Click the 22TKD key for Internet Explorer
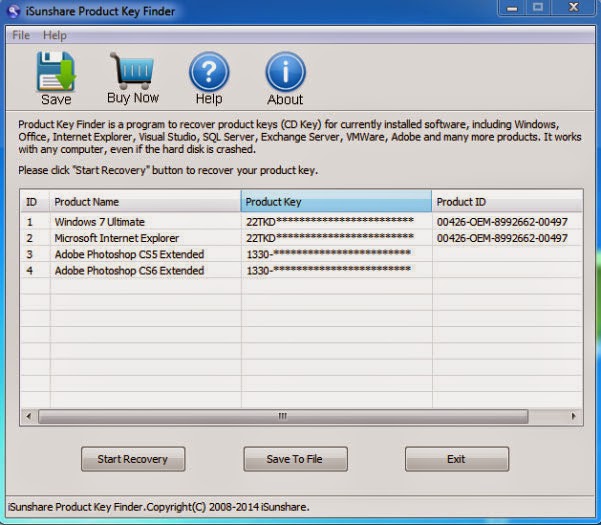601x525 pixels. [x=330, y=238]
